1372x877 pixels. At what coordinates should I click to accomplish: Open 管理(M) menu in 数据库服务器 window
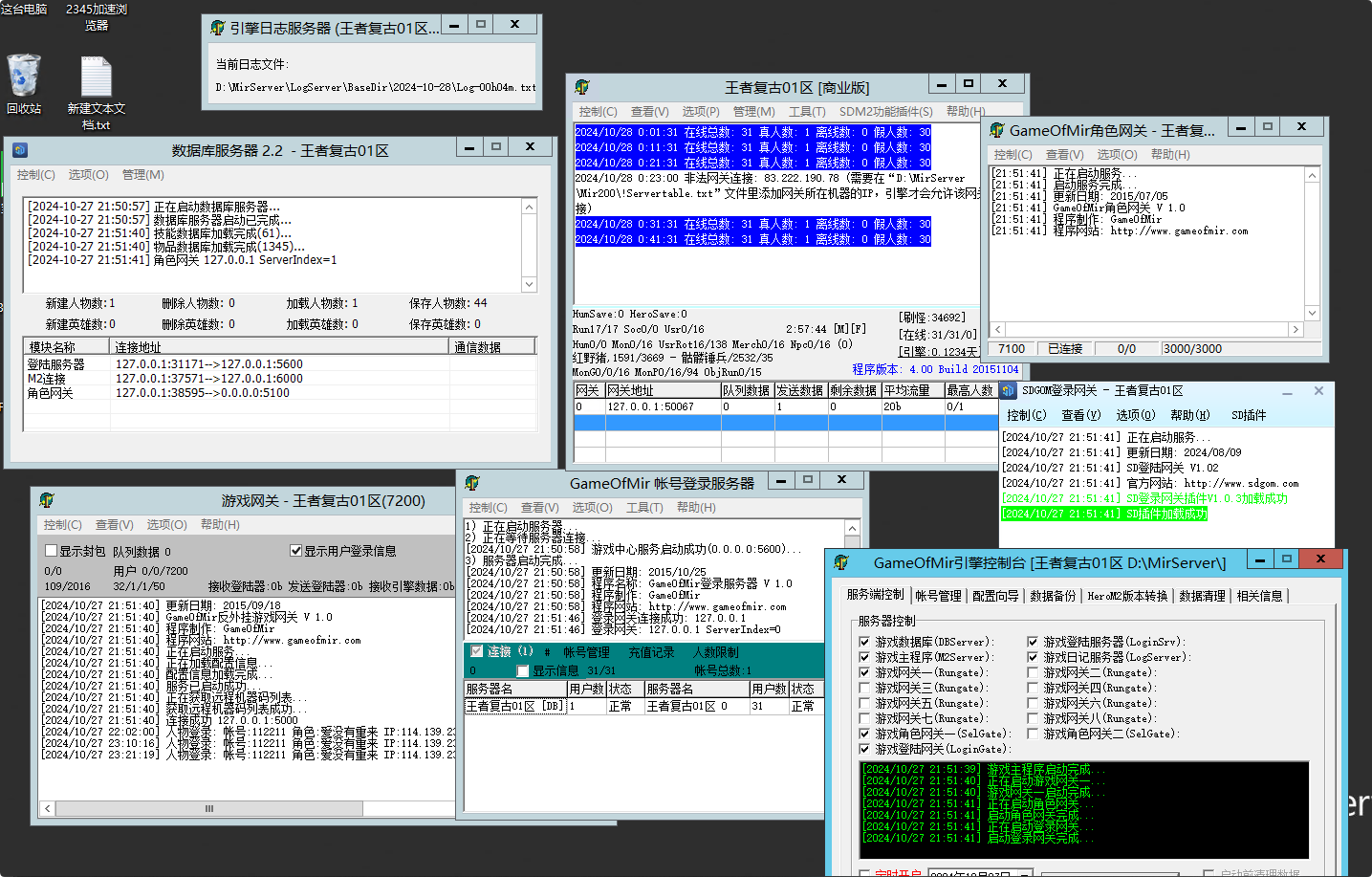143,175
